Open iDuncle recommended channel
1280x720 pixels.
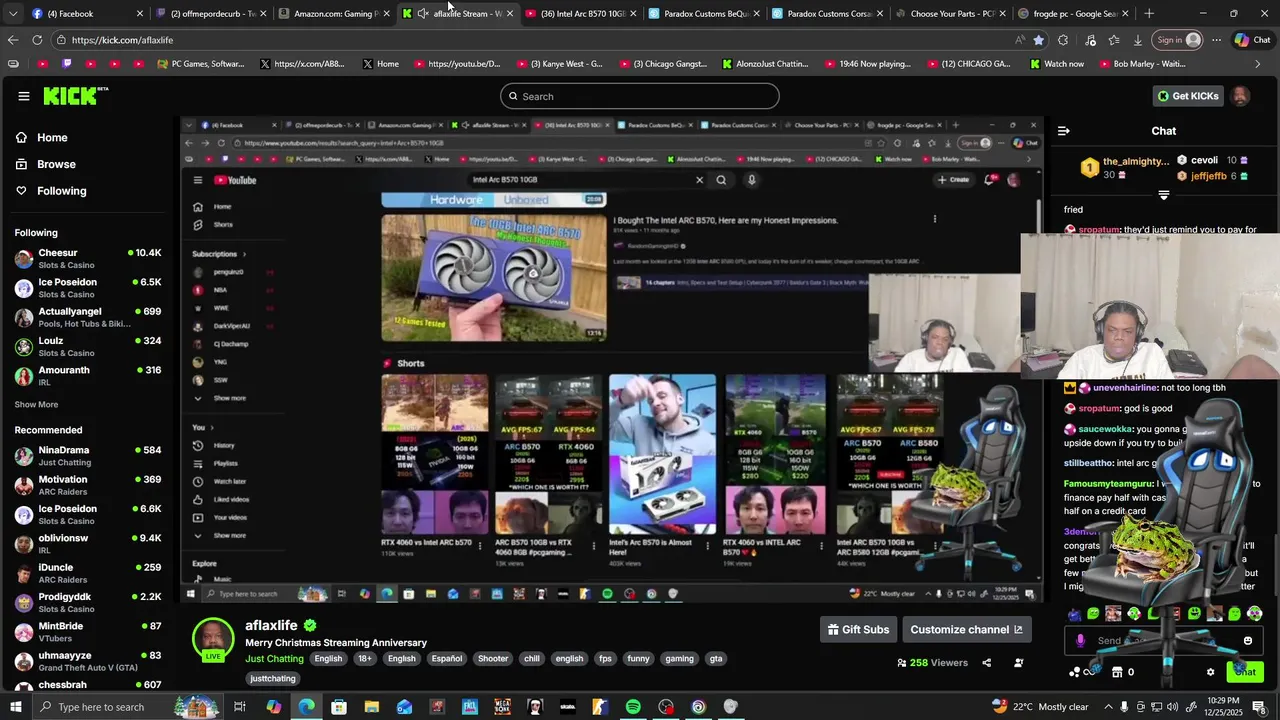pos(88,573)
